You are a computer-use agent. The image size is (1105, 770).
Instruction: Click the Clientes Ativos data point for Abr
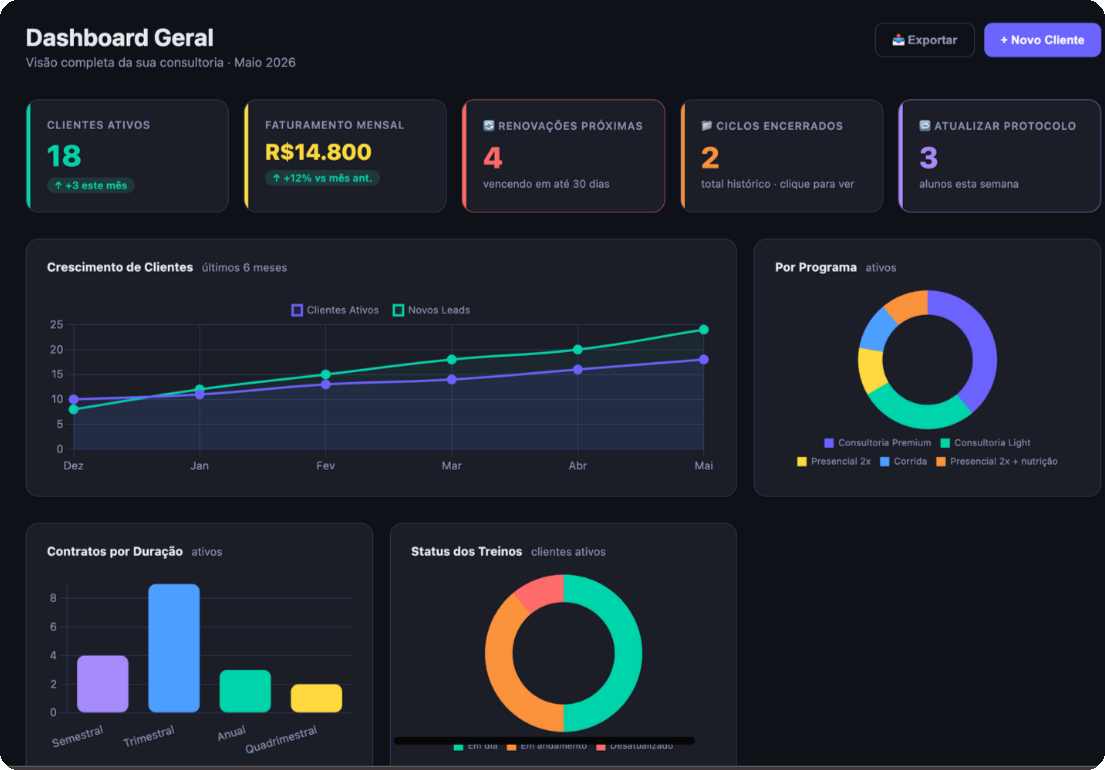578,369
